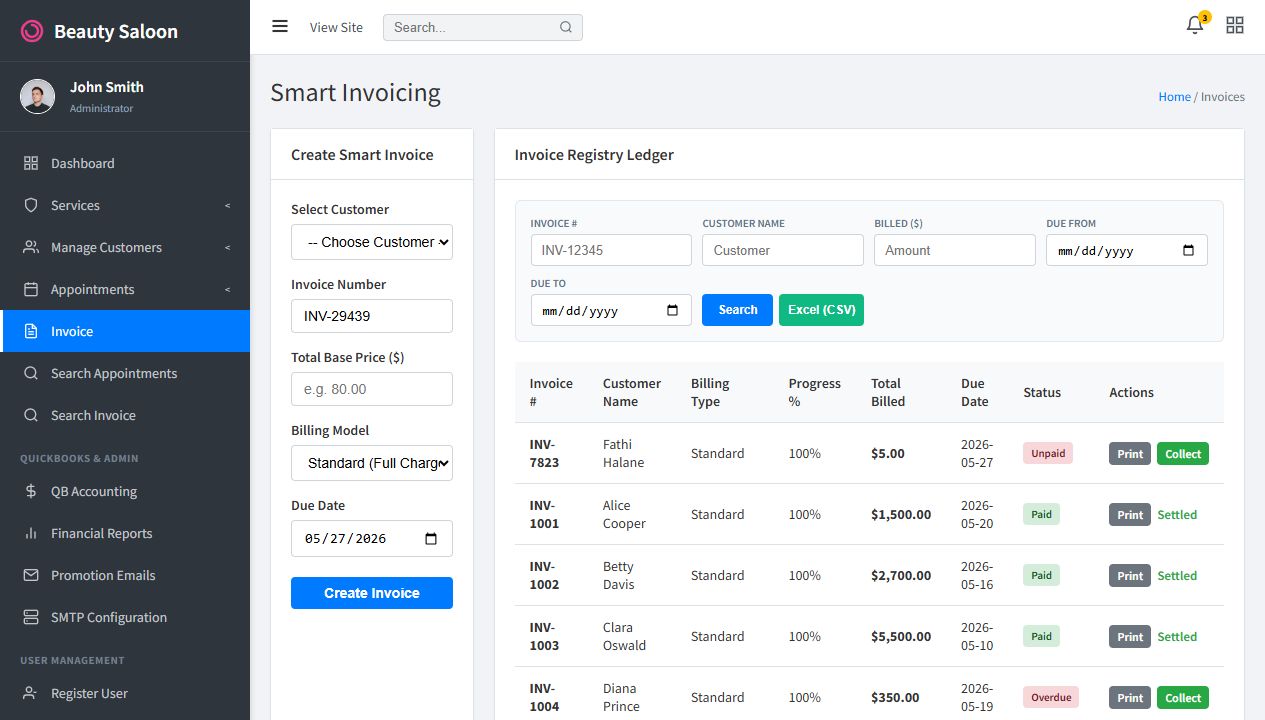The width and height of the screenshot is (1265, 720).
Task: Open the Due To calendar picker icon
Action: point(672,311)
